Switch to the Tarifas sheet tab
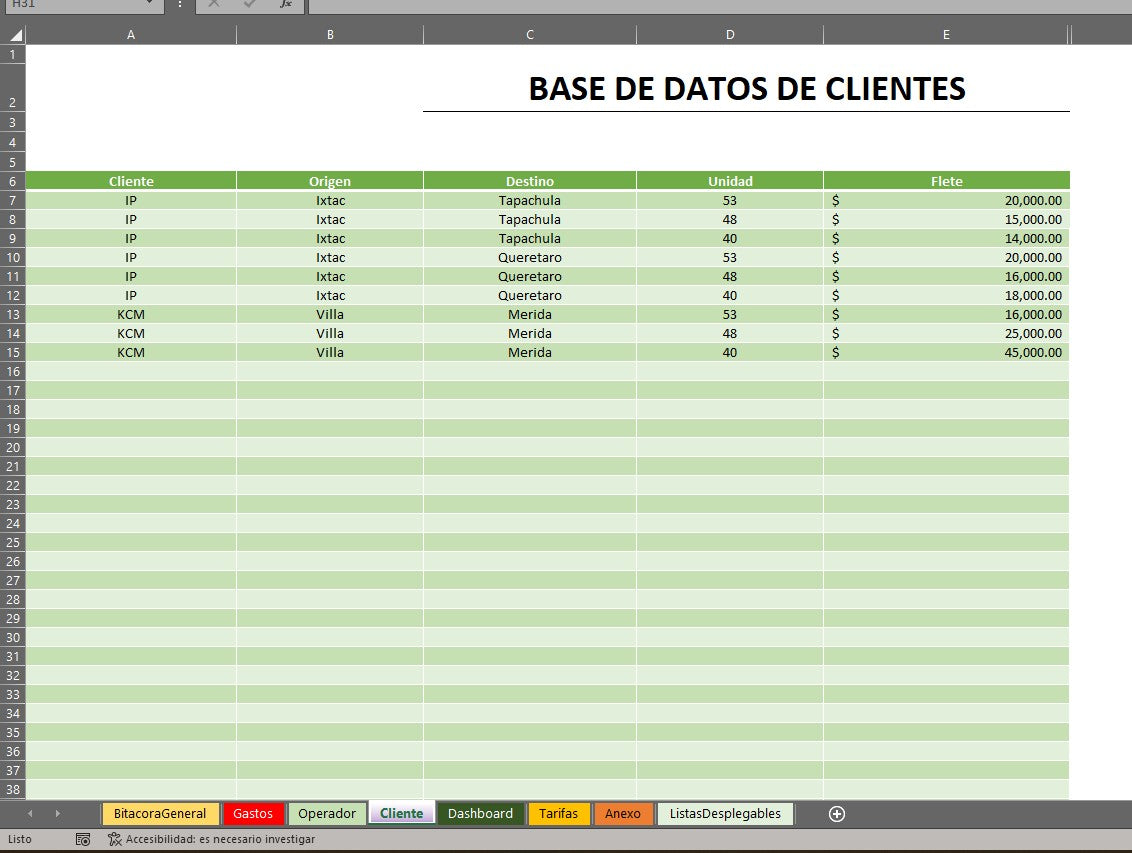The image size is (1132, 853). click(559, 813)
